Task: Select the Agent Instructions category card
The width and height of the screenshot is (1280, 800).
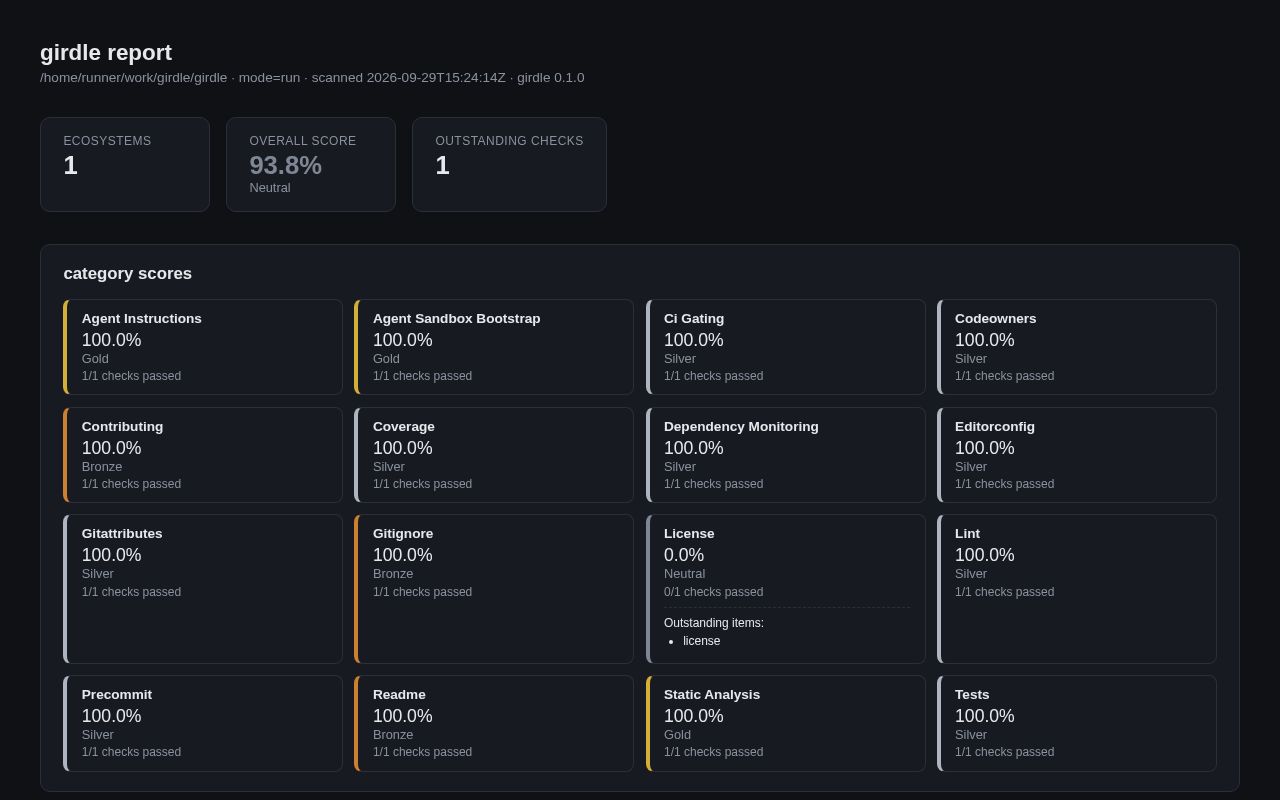Action: point(203,347)
